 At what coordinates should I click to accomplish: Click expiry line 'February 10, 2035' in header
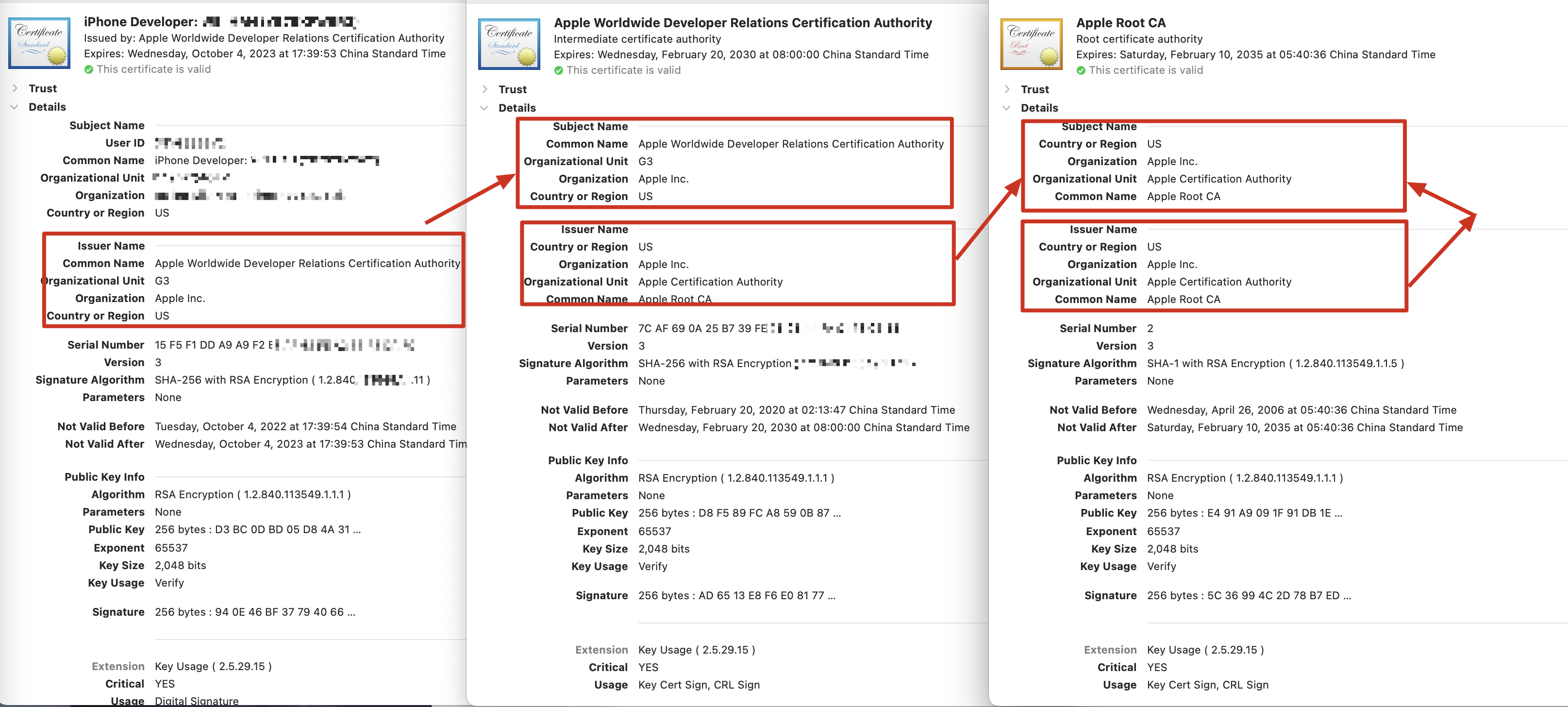[1255, 54]
